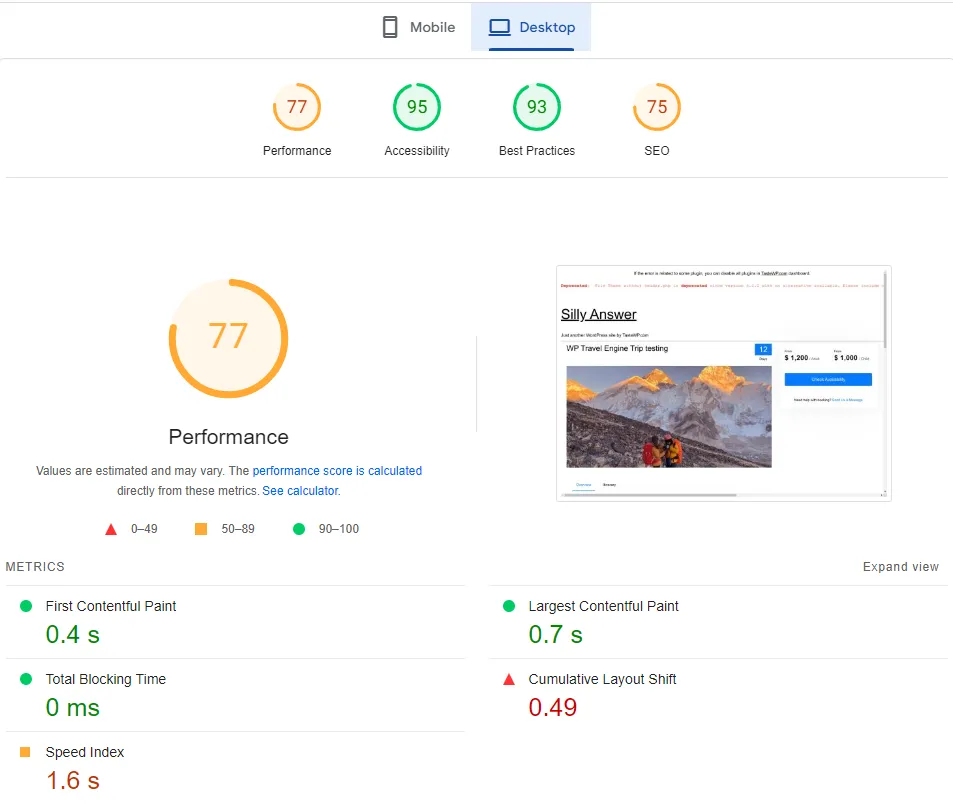Open the 'See calculator' link
The height and width of the screenshot is (808, 953).
300,491
